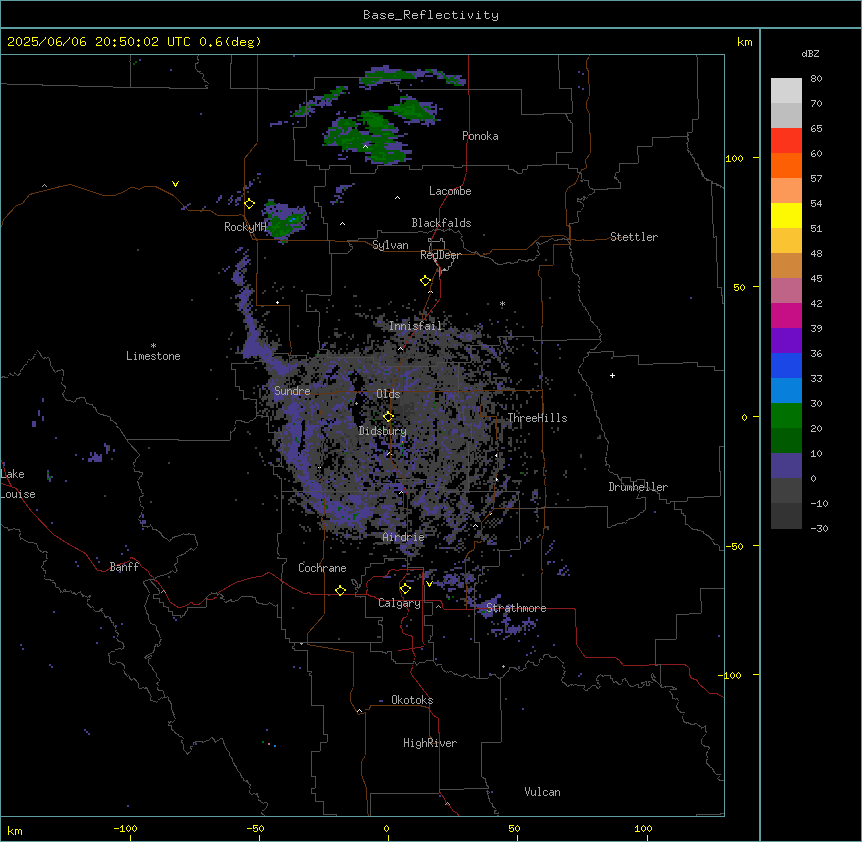
Task: Click the yellow diamond marker between Olds and Didsbury
Action: point(388,416)
